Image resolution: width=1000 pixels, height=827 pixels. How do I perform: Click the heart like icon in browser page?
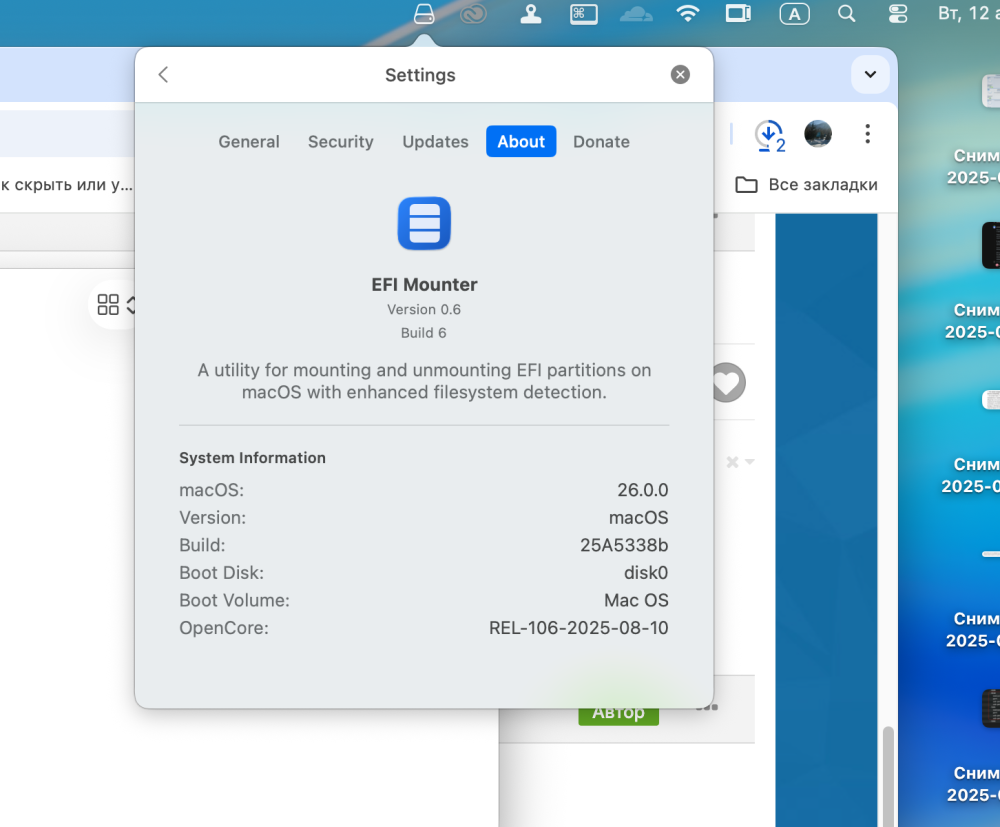tap(728, 383)
